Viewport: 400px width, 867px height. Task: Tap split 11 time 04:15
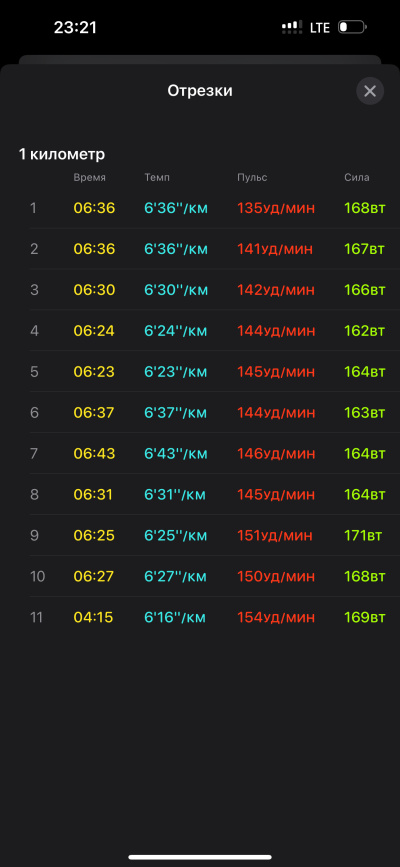pyautogui.click(x=93, y=618)
